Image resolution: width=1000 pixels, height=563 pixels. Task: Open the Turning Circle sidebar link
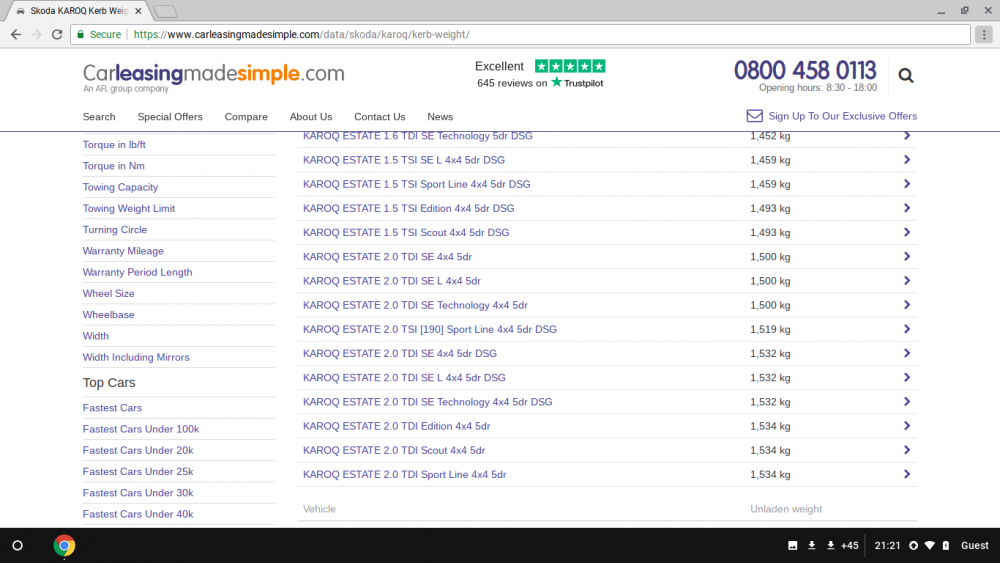[x=114, y=230]
